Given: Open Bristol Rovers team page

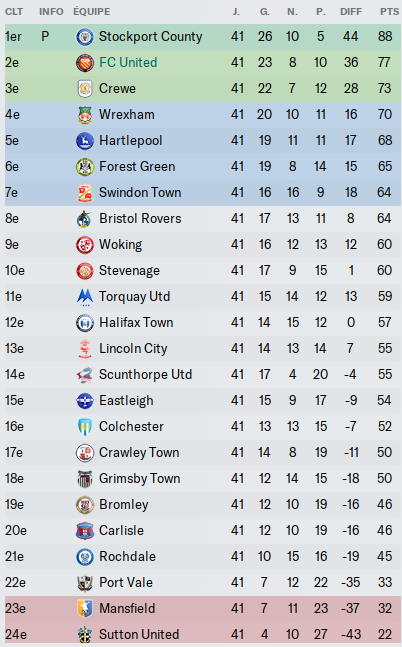Looking at the screenshot, I should (140, 219).
